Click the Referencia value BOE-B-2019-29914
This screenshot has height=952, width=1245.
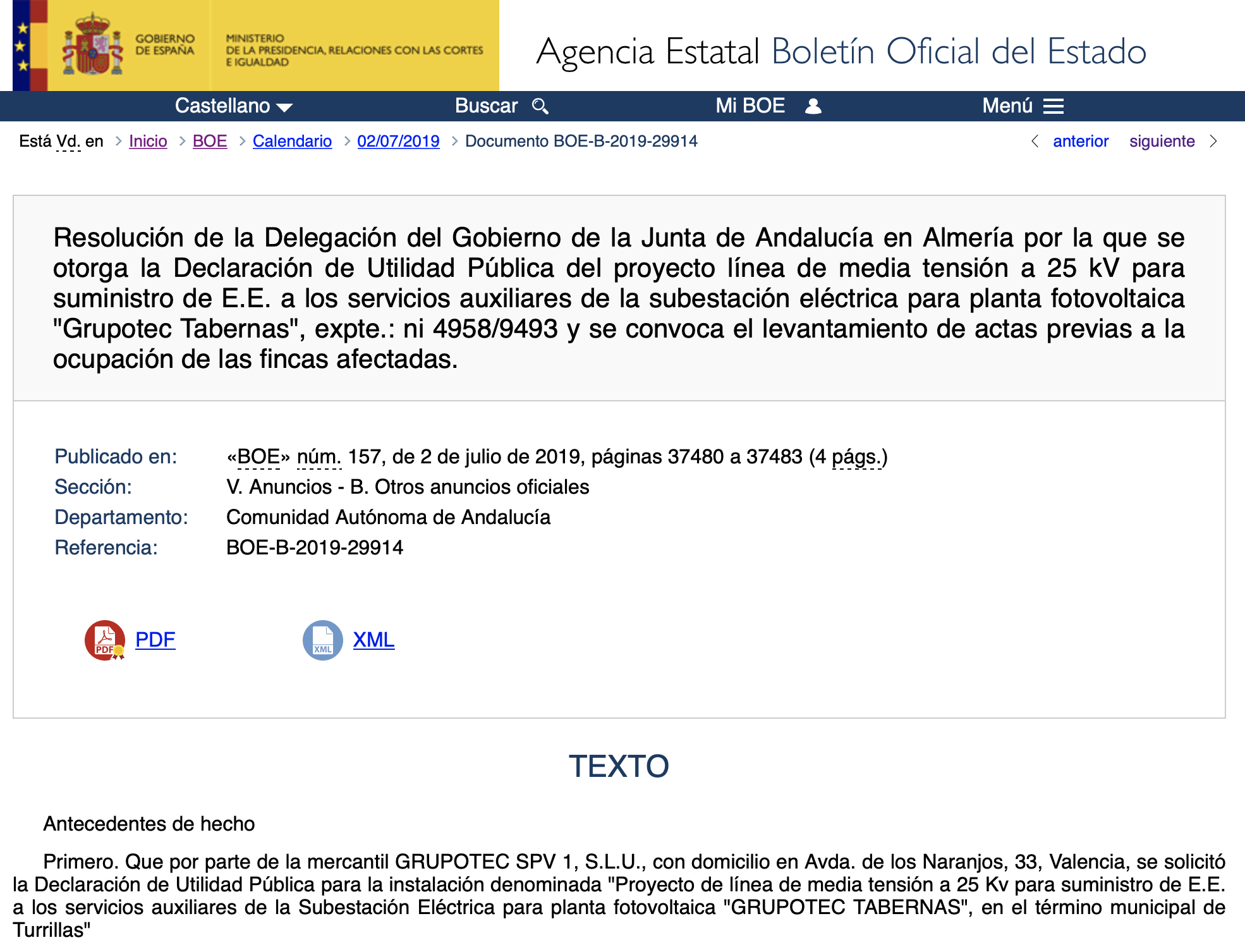pos(315,547)
